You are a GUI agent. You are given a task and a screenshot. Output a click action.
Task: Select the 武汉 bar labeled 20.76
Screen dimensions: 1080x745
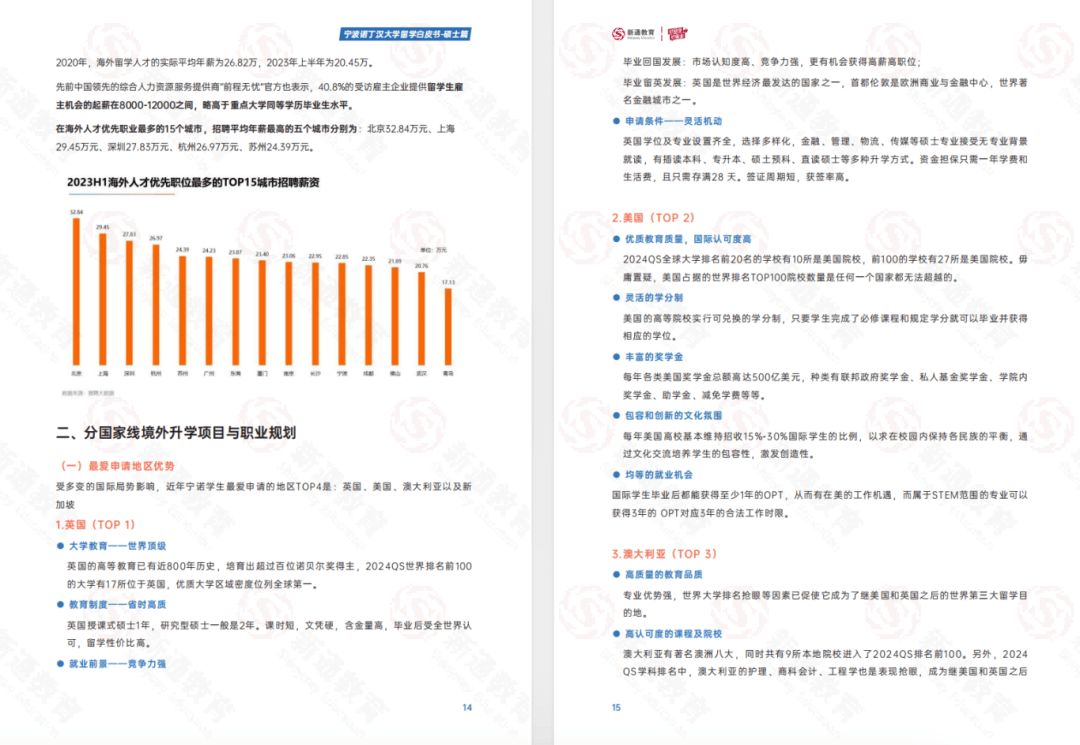click(422, 318)
